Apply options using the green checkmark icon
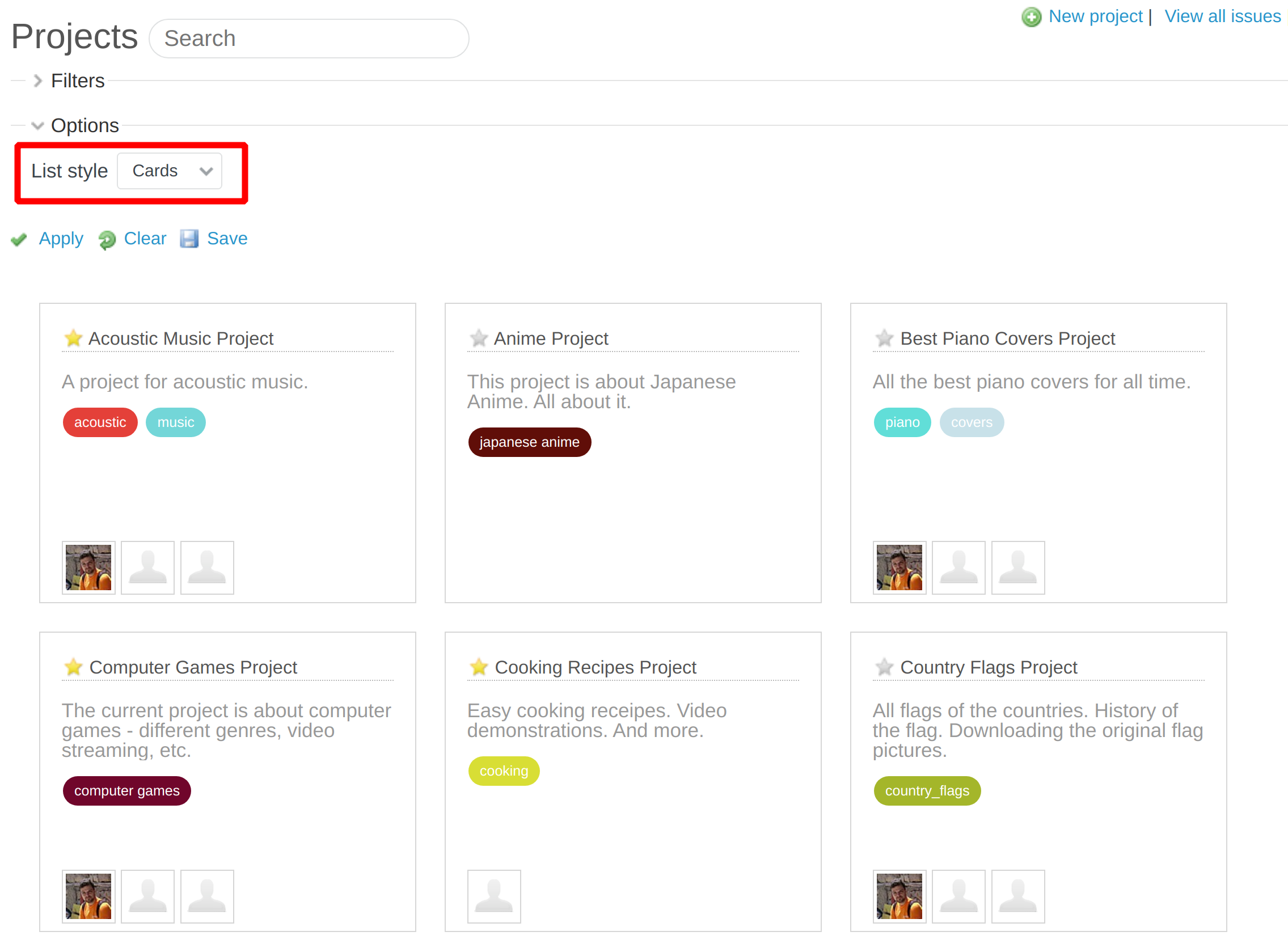Screen dimensions: 1288x940 pyautogui.click(x=19, y=239)
